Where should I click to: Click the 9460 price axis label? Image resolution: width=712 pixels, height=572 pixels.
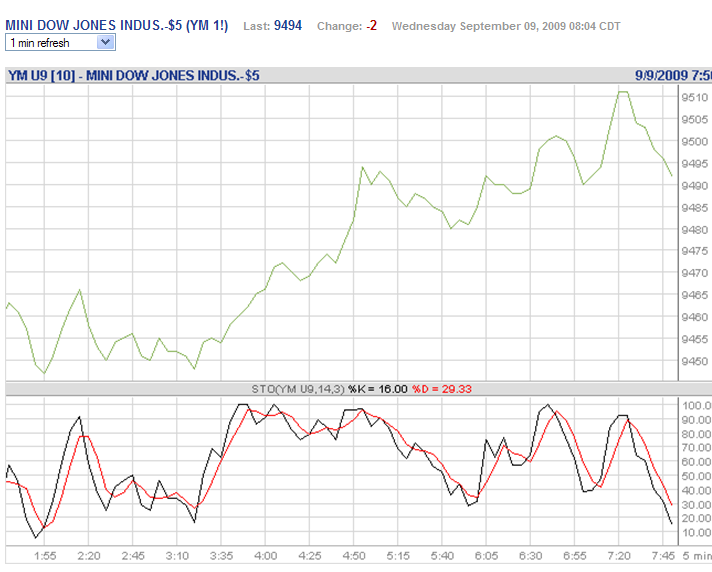point(695,317)
